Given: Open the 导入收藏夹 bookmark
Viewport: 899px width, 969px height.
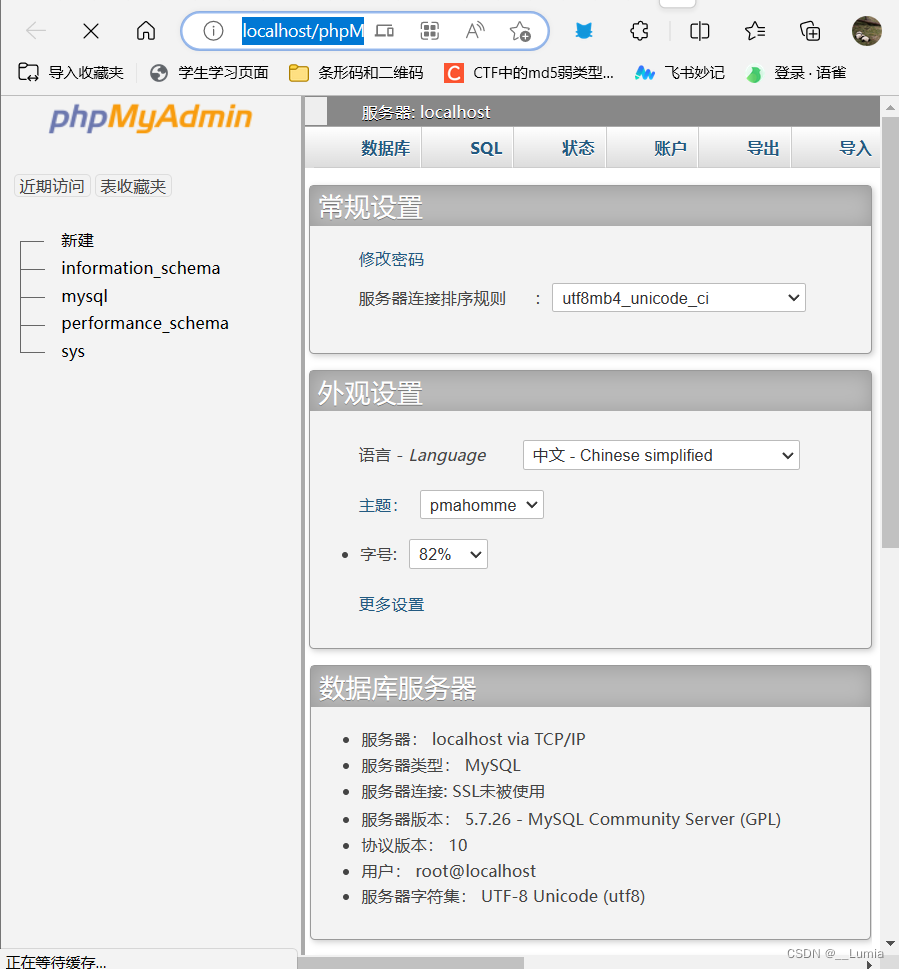Looking at the screenshot, I should [x=70, y=73].
